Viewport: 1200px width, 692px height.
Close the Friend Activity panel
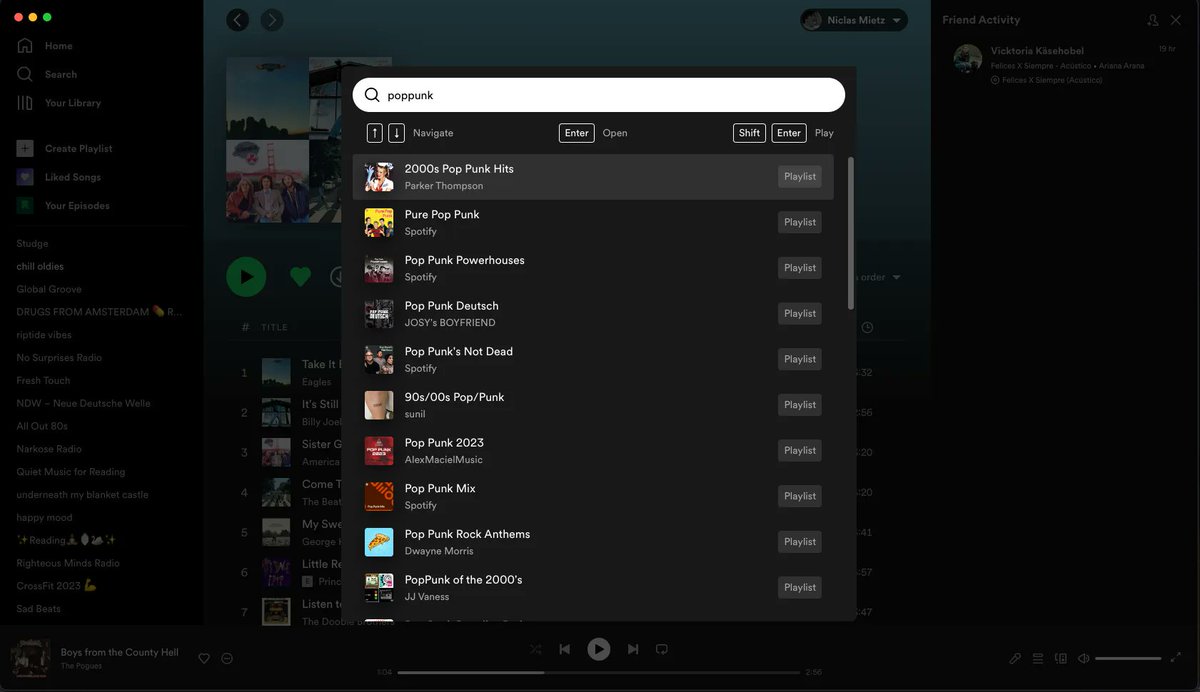(1176, 20)
